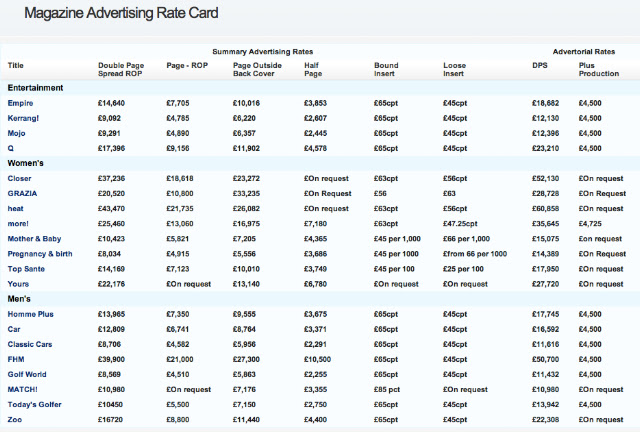
Task: Click the Double Page Spread ROP header
Action: pyautogui.click(x=121, y=70)
